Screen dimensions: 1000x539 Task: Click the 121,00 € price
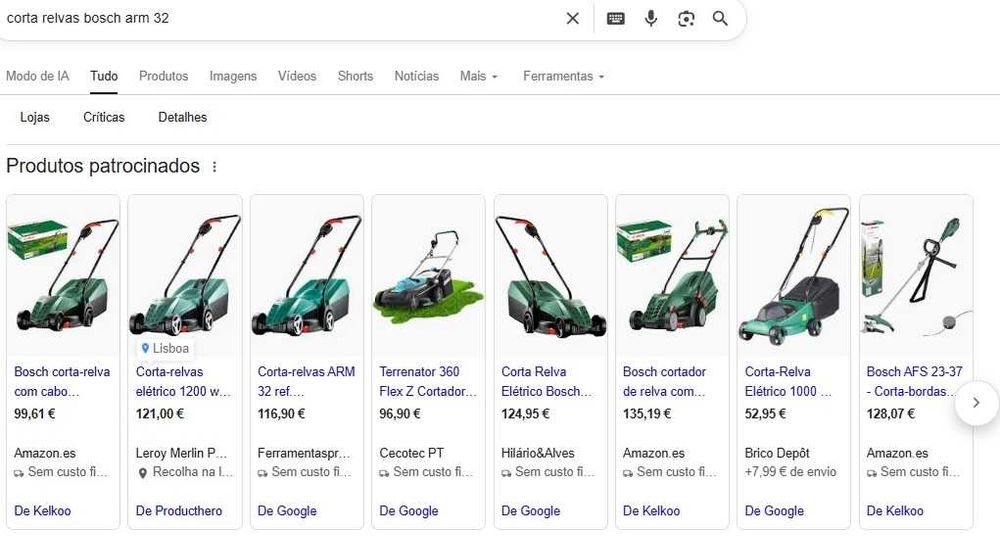pyautogui.click(x=160, y=414)
